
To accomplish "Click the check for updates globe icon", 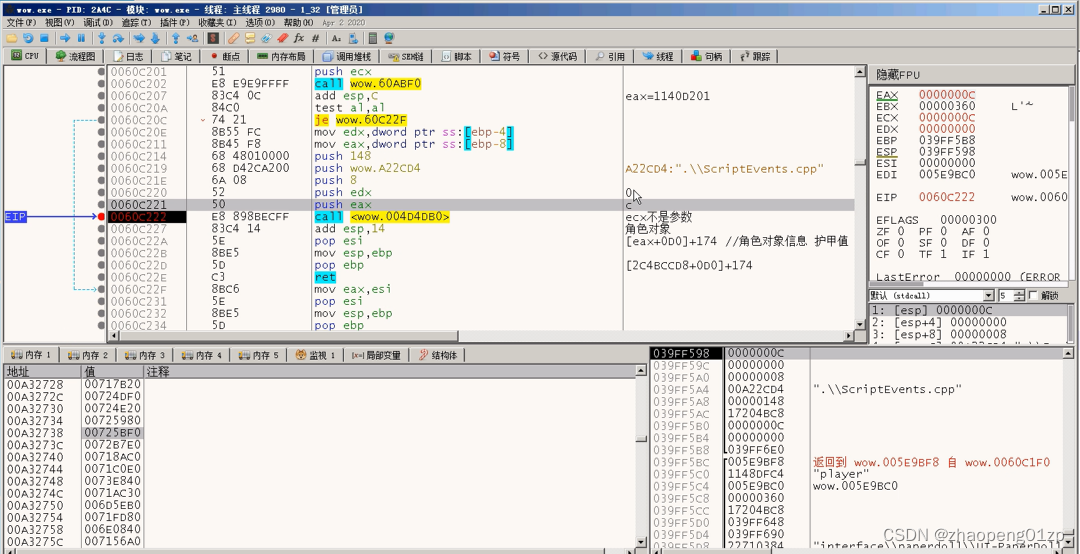I will coord(389,38).
